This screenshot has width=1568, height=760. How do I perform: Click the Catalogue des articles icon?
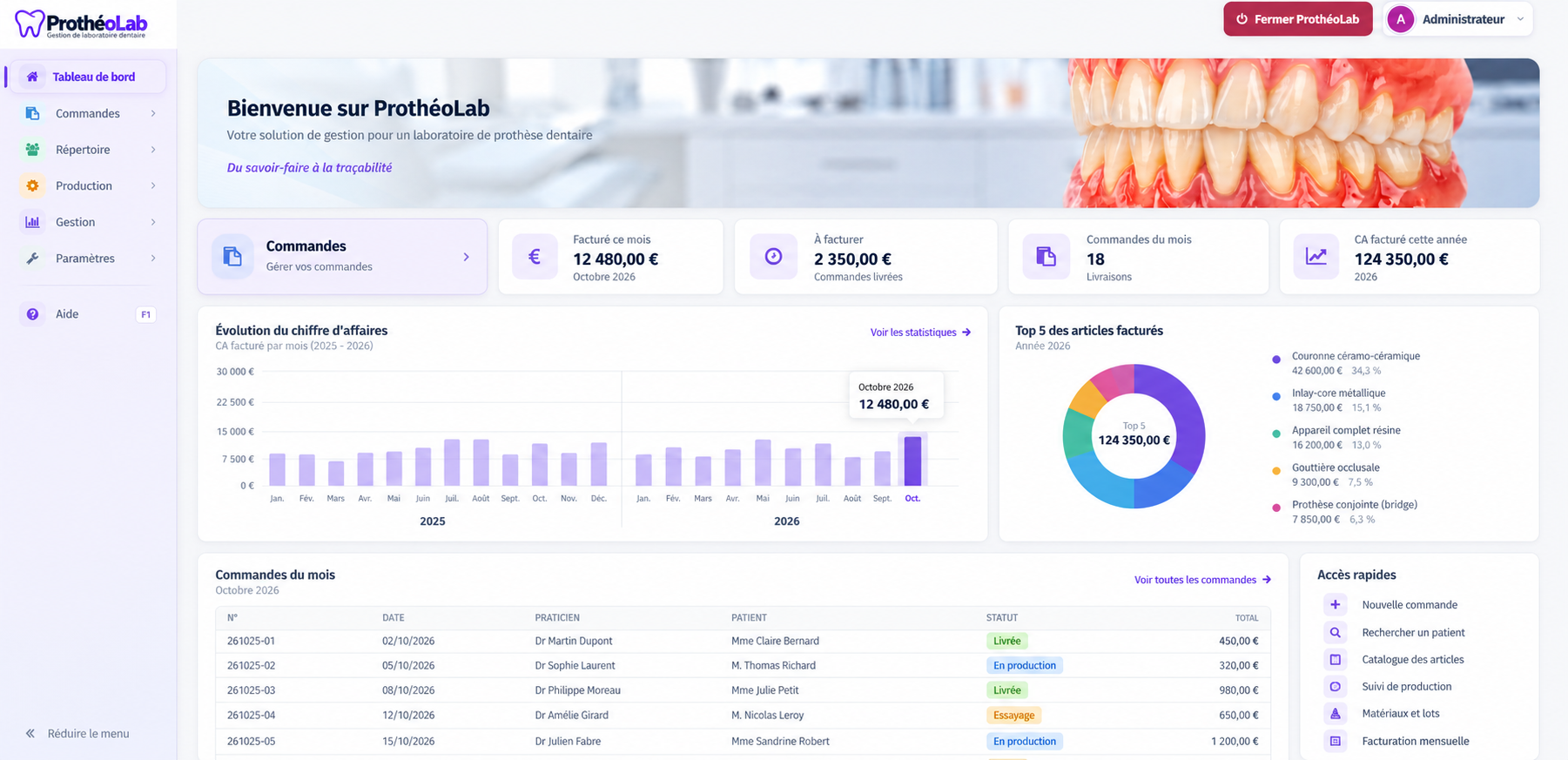pyautogui.click(x=1335, y=659)
